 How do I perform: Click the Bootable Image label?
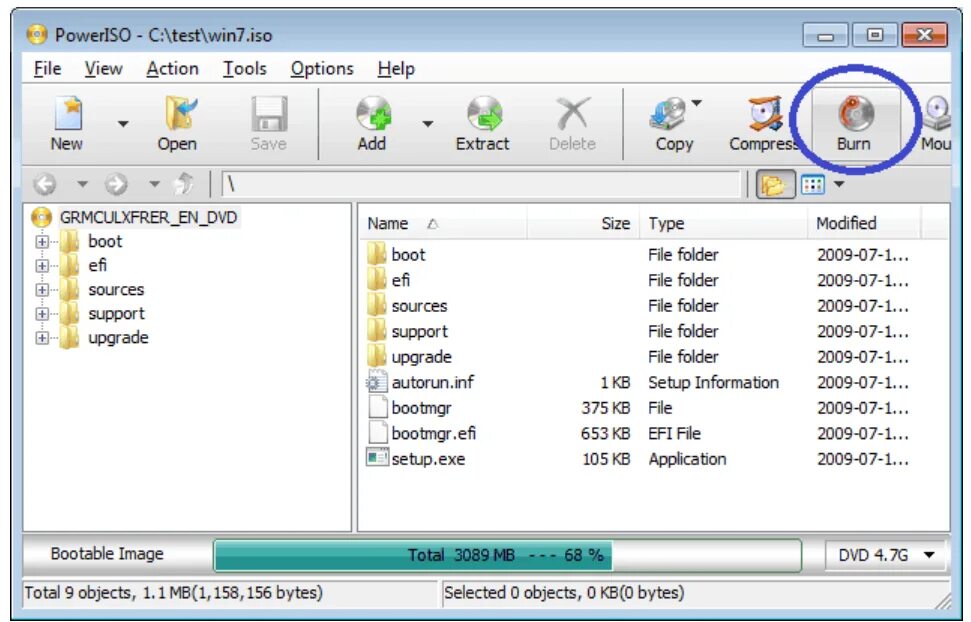coord(107,554)
